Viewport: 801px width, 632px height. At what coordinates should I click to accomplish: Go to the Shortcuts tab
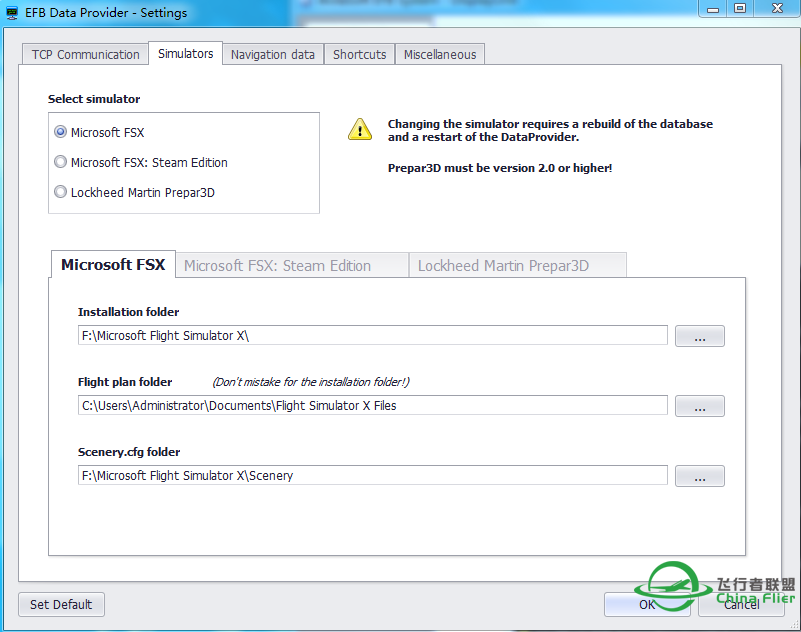coord(360,54)
